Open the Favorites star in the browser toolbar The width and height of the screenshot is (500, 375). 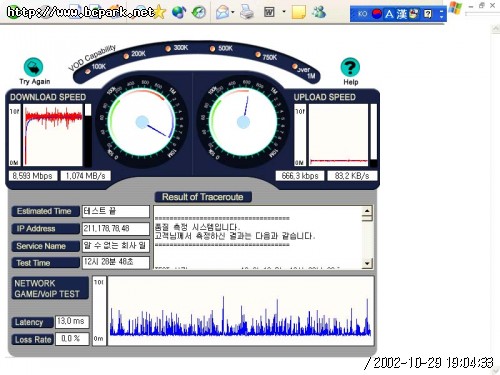pos(160,13)
